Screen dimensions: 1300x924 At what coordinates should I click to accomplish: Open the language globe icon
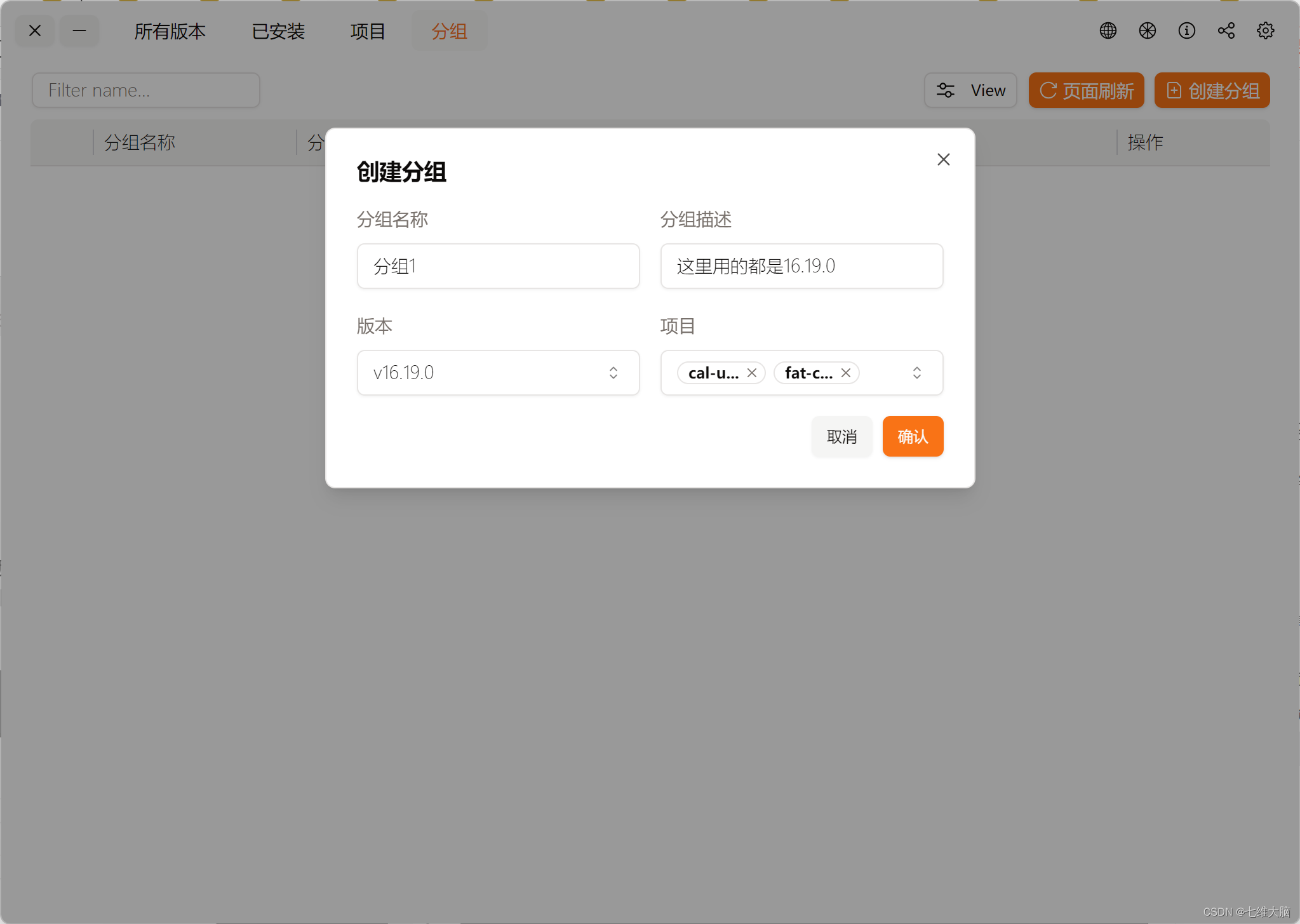tap(1108, 30)
